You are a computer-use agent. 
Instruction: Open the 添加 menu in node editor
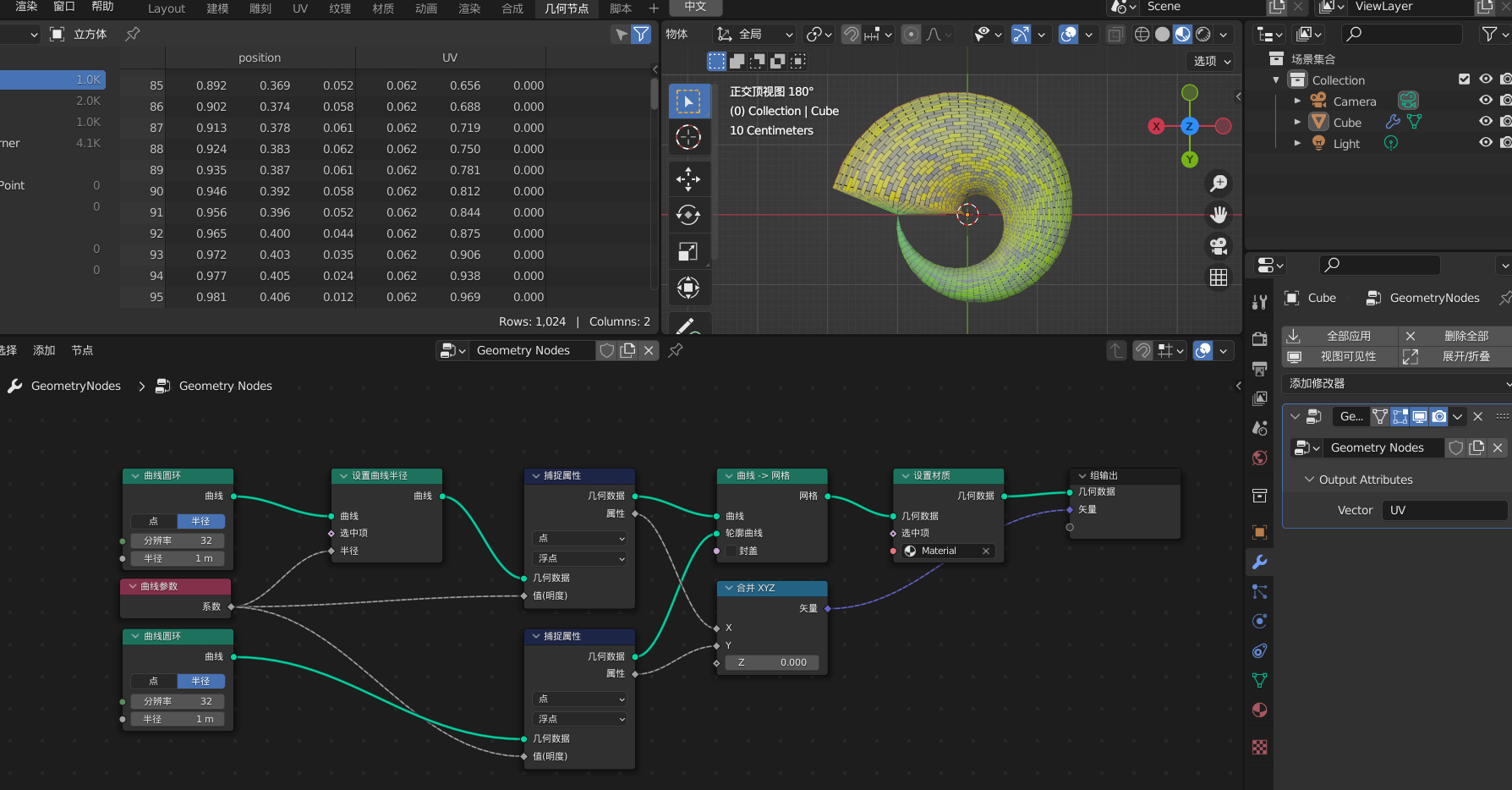44,350
